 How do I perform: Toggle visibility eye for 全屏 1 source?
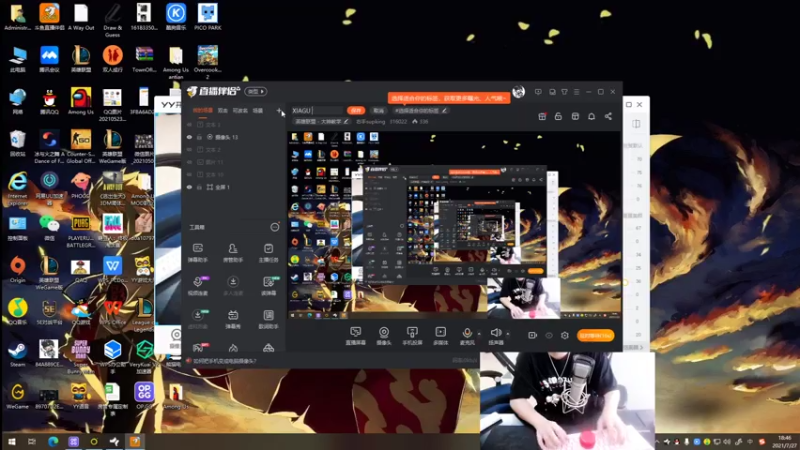pos(189,187)
